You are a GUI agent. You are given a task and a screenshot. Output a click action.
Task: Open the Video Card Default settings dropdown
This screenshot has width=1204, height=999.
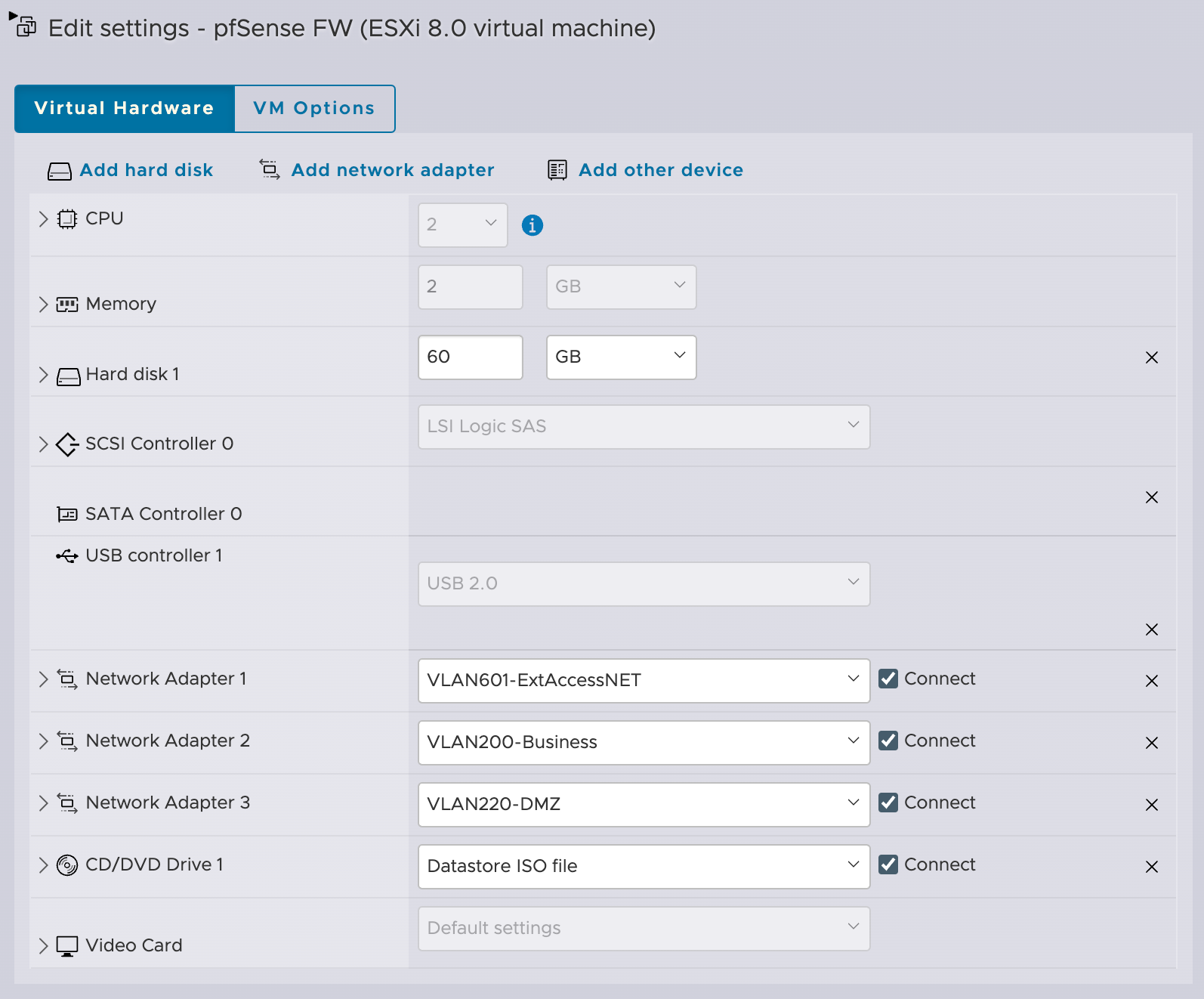pyautogui.click(x=644, y=929)
